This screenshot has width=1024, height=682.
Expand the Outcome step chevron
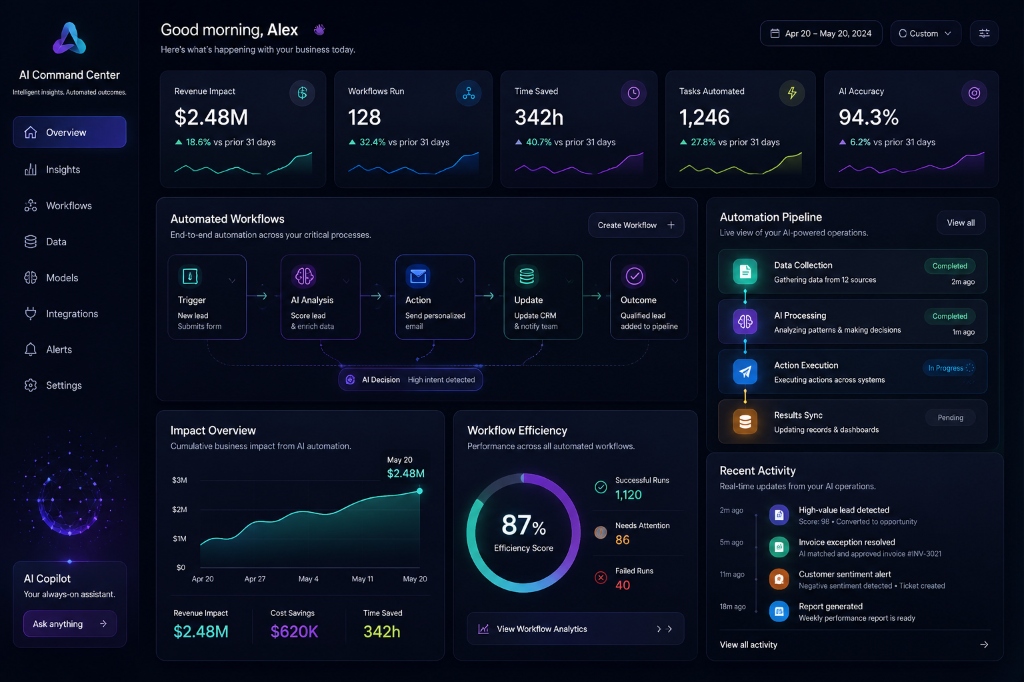pyautogui.click(x=675, y=281)
